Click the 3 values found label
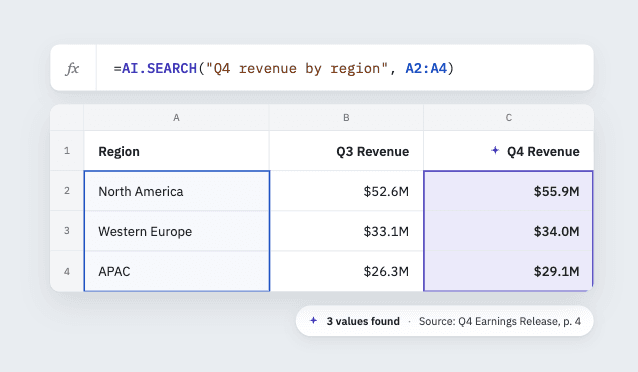Screen dimensions: 638x372 pyautogui.click(x=363, y=321)
